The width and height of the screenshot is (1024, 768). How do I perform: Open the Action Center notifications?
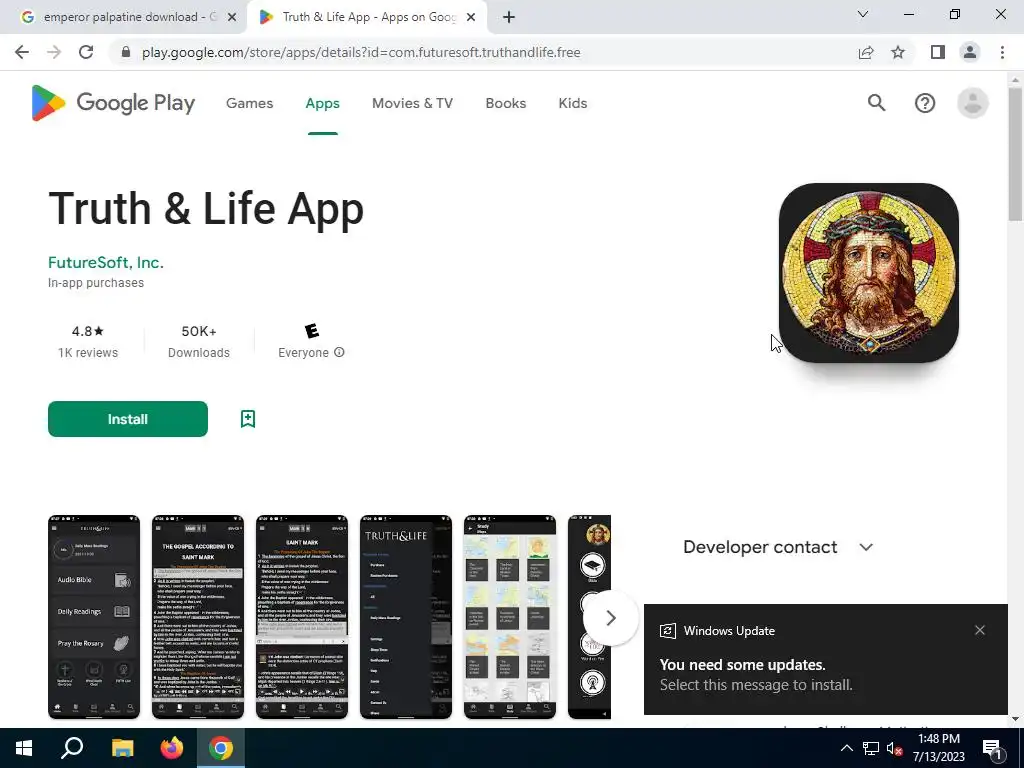pos(993,748)
